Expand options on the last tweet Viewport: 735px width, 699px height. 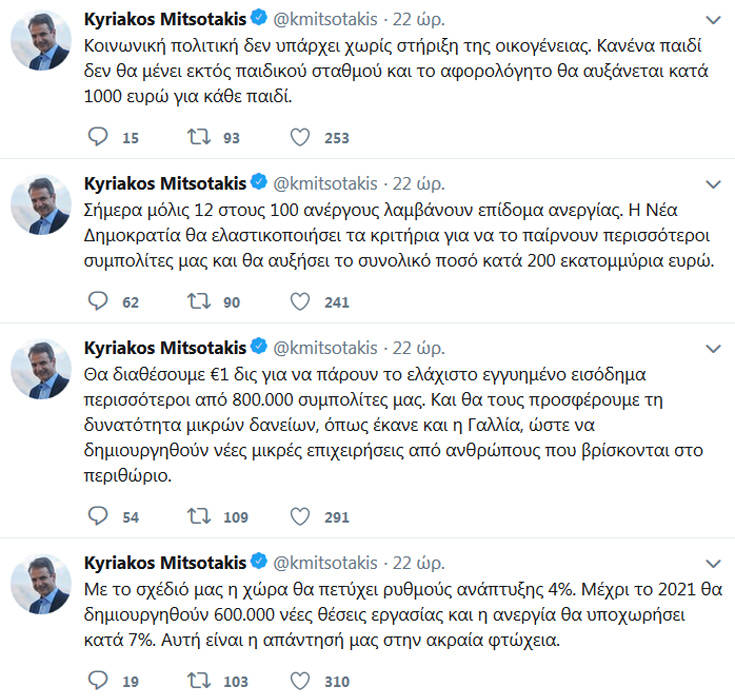point(712,561)
